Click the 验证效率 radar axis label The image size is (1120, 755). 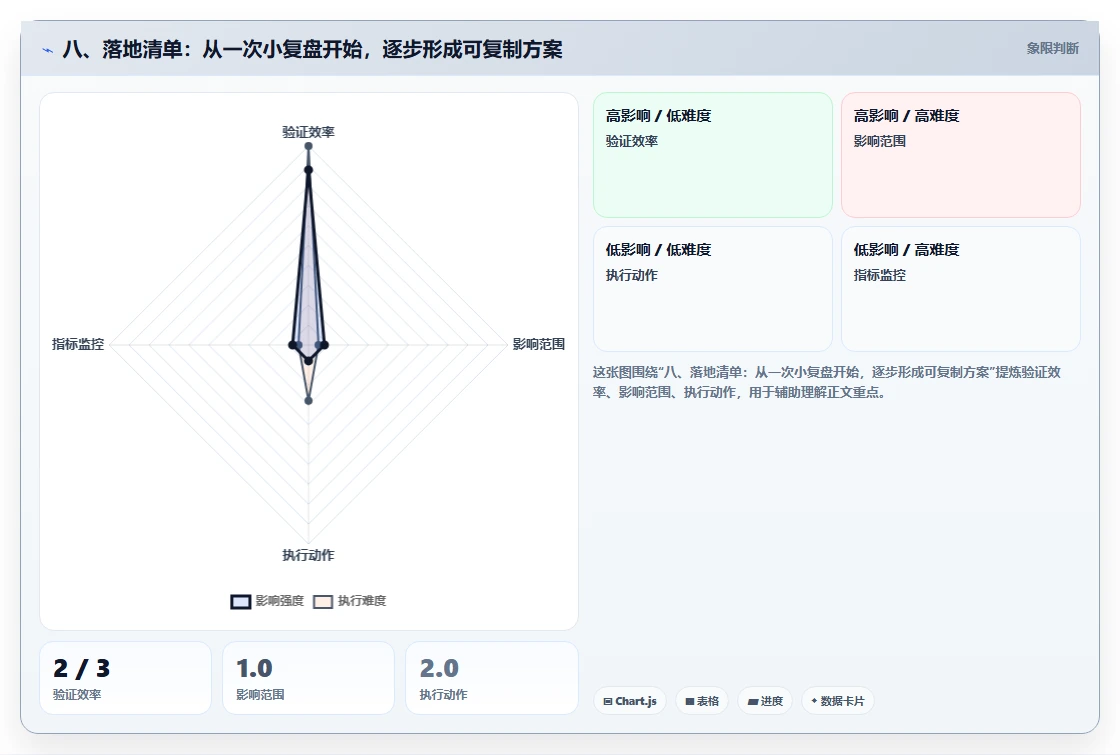pyautogui.click(x=308, y=132)
